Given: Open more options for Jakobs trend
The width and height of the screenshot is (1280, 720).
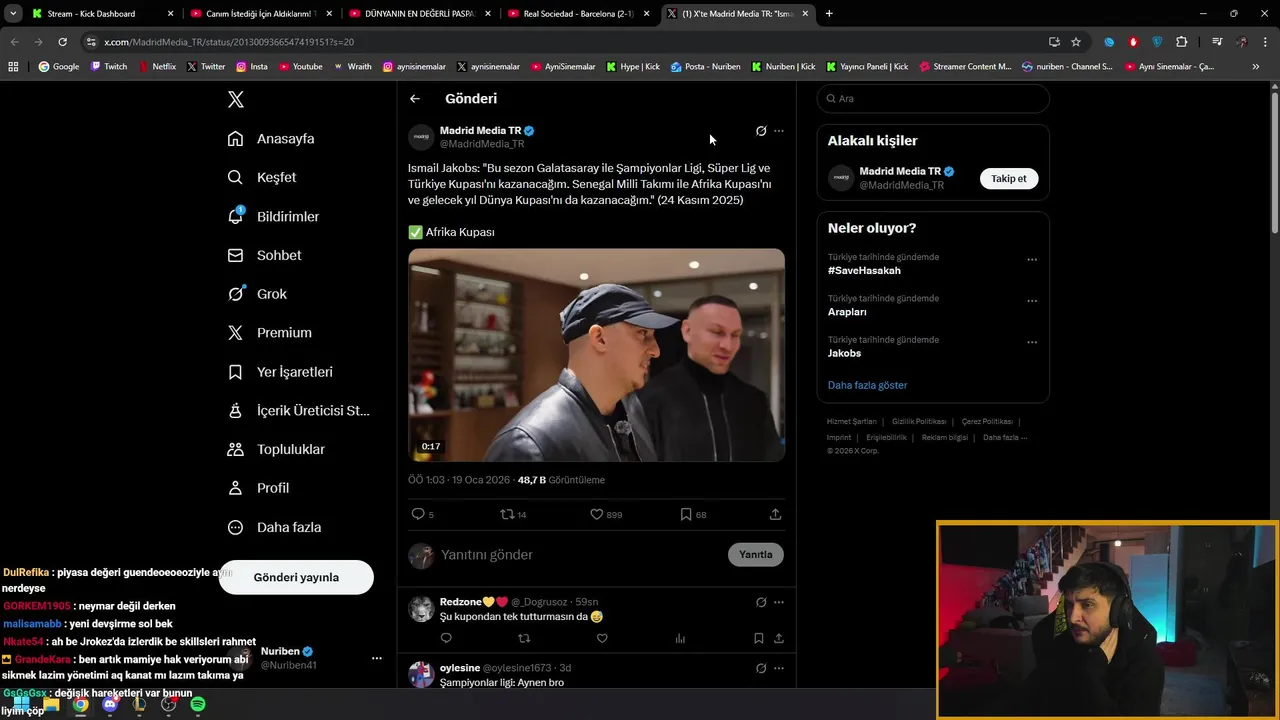Looking at the screenshot, I should 1032,342.
